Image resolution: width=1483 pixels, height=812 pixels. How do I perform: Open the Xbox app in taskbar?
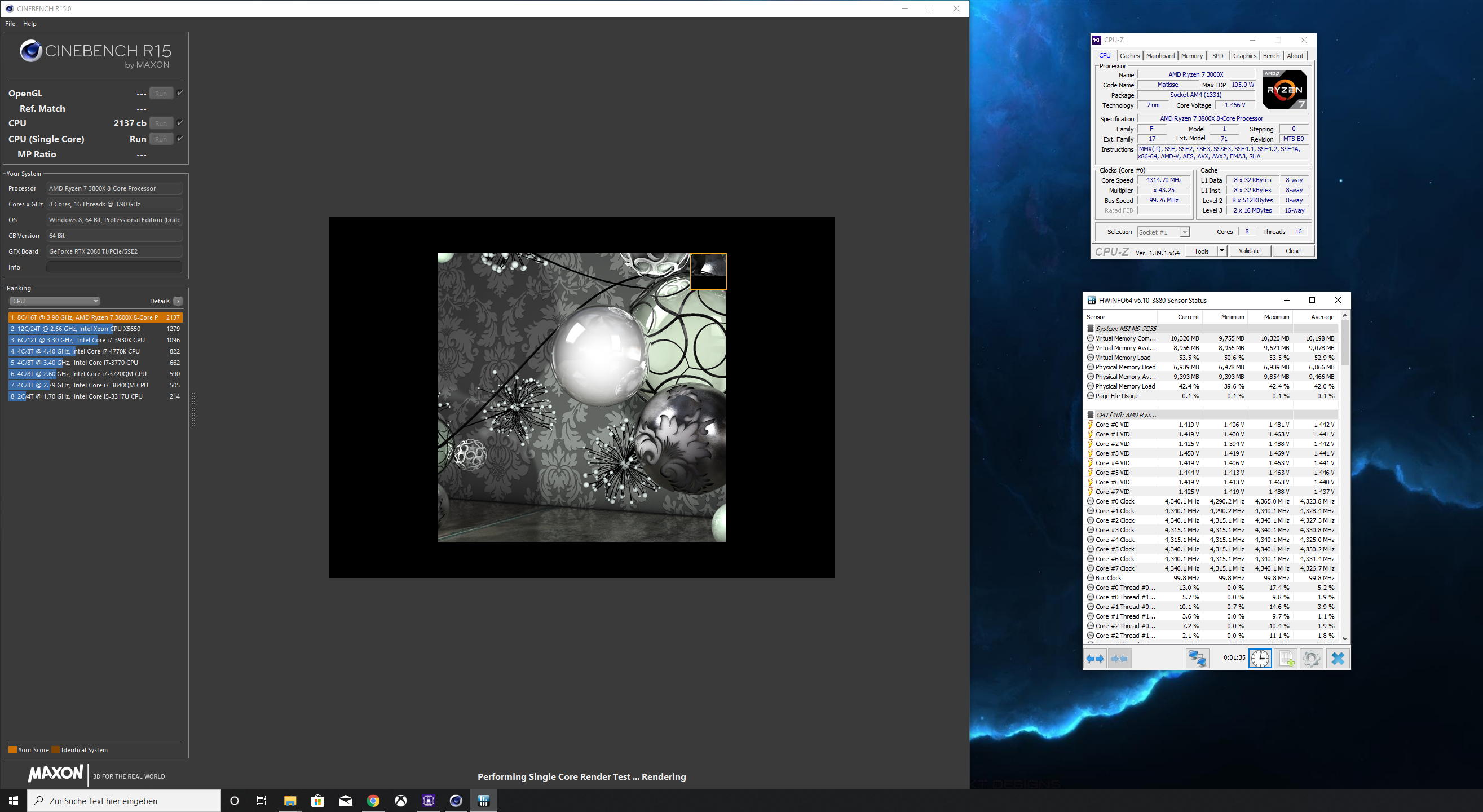(x=401, y=801)
